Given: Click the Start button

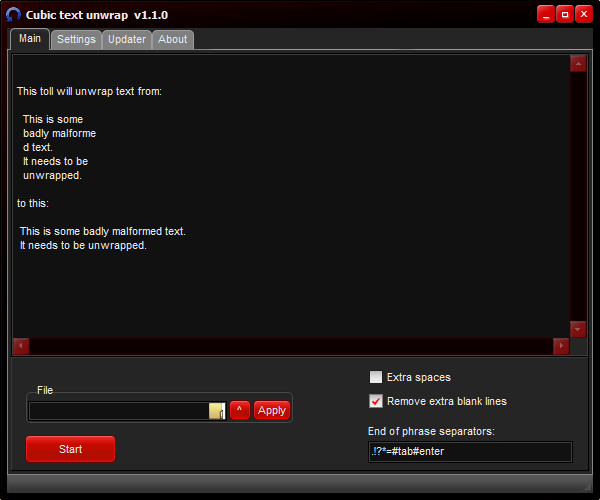Looking at the screenshot, I should click(x=70, y=449).
